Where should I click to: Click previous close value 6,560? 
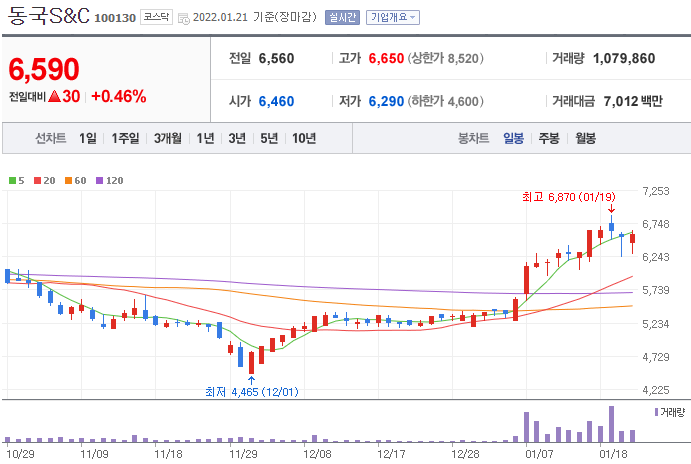pyautogui.click(x=276, y=58)
